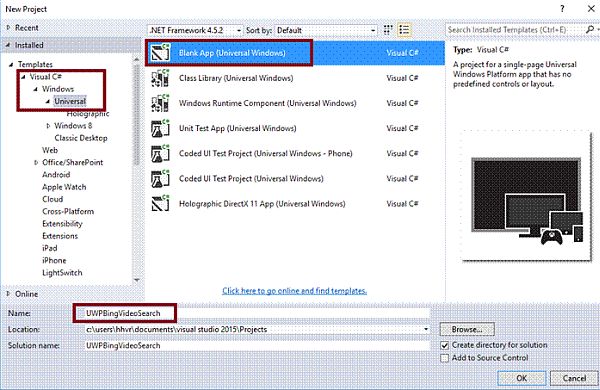
Task: Select 'Unit Test App (Universal Windows)' row text
Action: [x=237, y=129]
